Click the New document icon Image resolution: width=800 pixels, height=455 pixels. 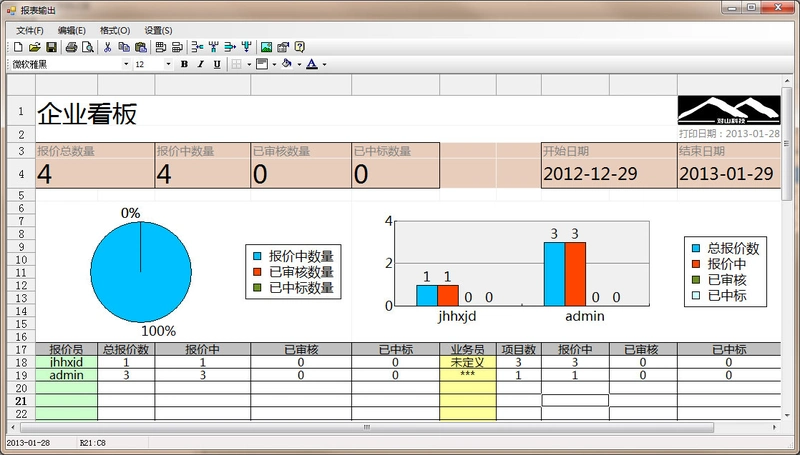coord(18,47)
